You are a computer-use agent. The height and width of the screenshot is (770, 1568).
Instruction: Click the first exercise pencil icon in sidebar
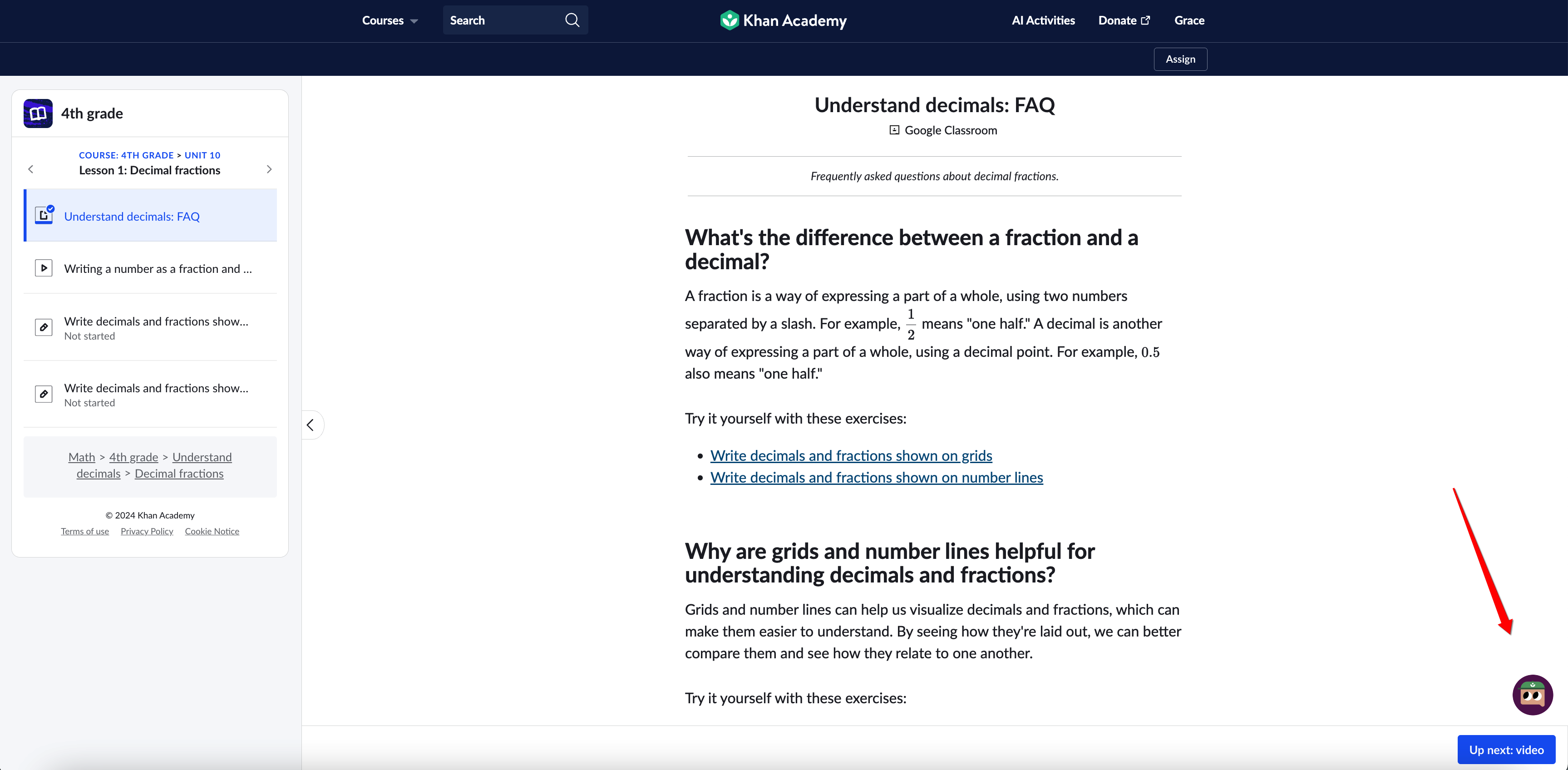pos(44,327)
